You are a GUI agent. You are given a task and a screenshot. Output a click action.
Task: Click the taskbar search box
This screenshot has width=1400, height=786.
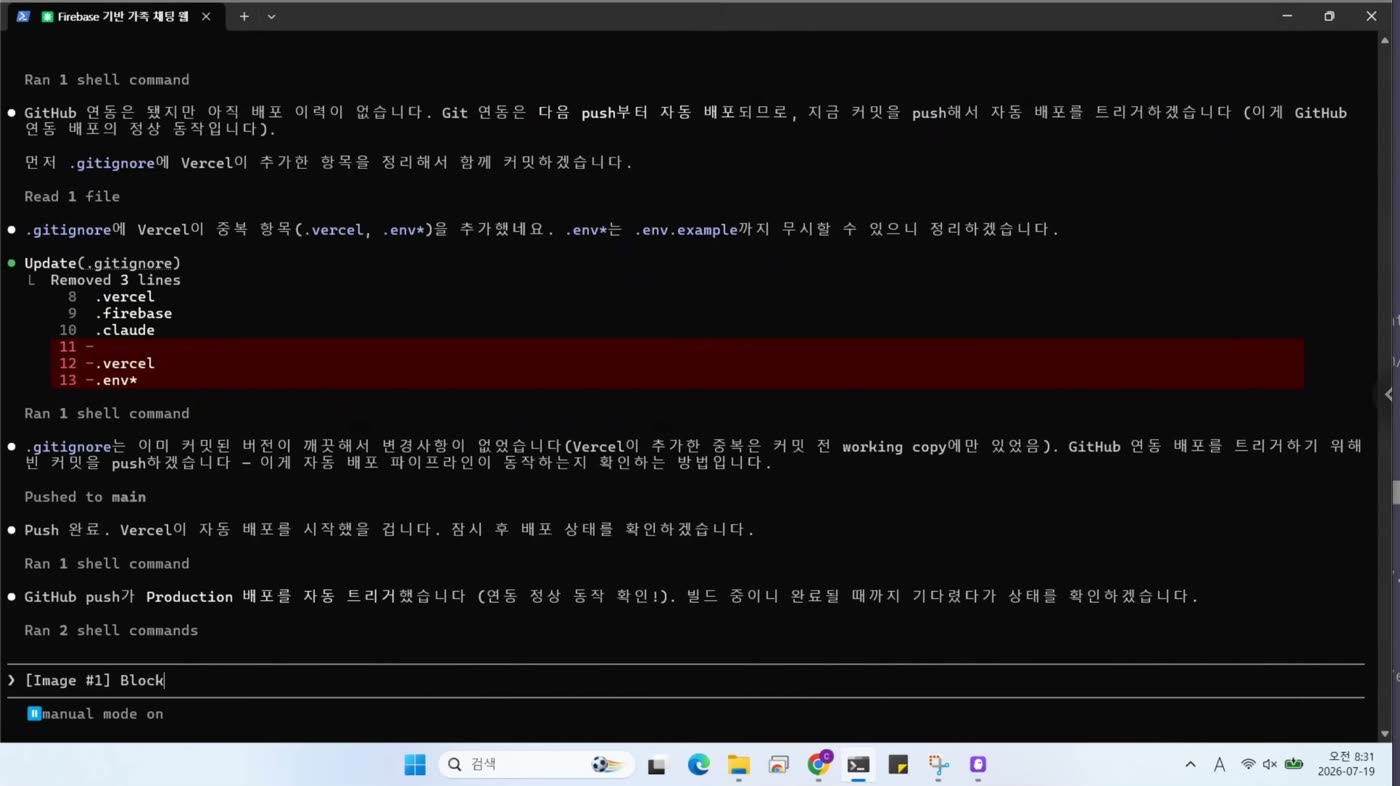pos(536,765)
